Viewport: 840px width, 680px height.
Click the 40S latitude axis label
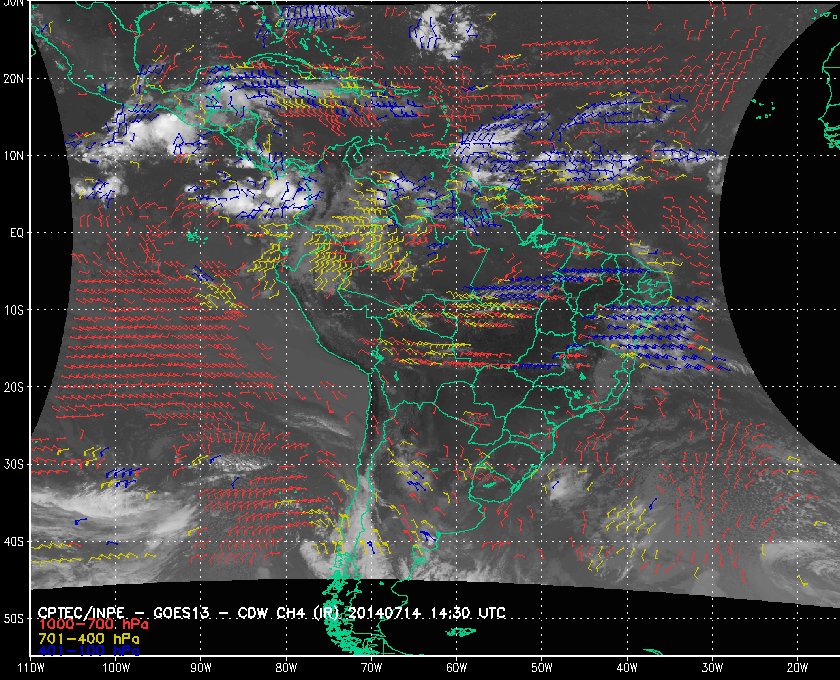[x=14, y=542]
